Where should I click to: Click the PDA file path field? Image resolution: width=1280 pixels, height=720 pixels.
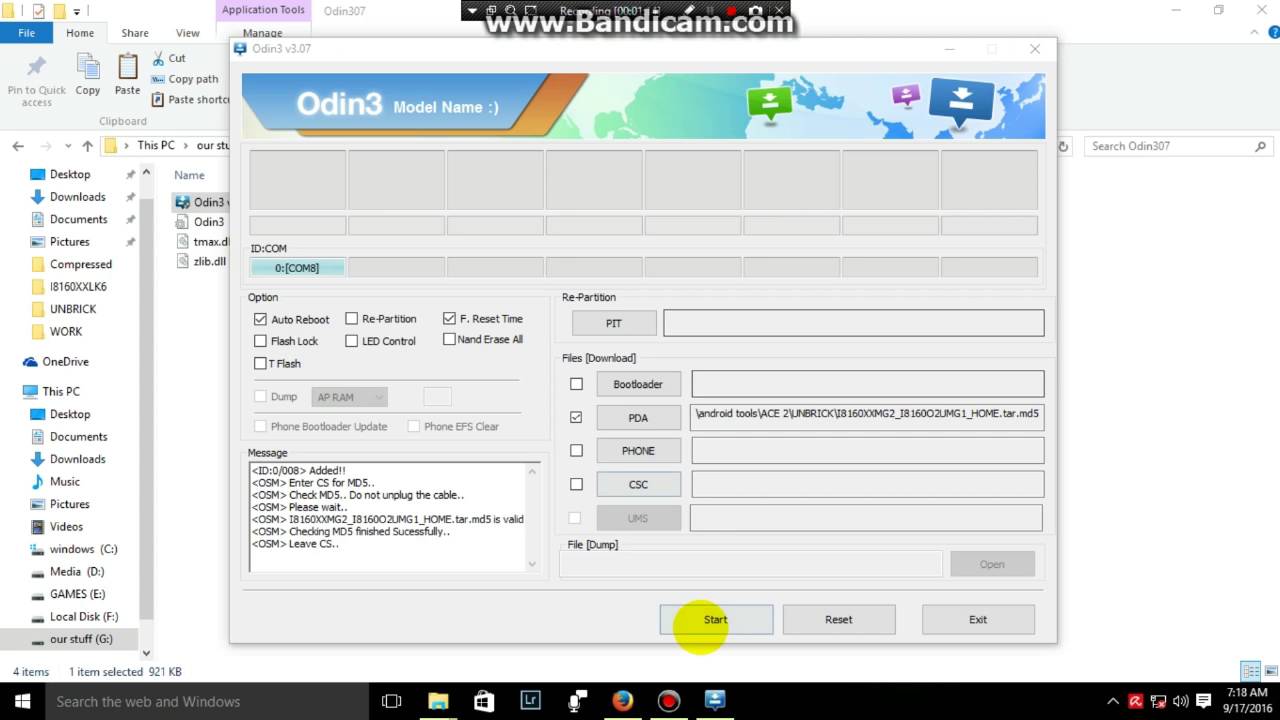pyautogui.click(x=867, y=417)
